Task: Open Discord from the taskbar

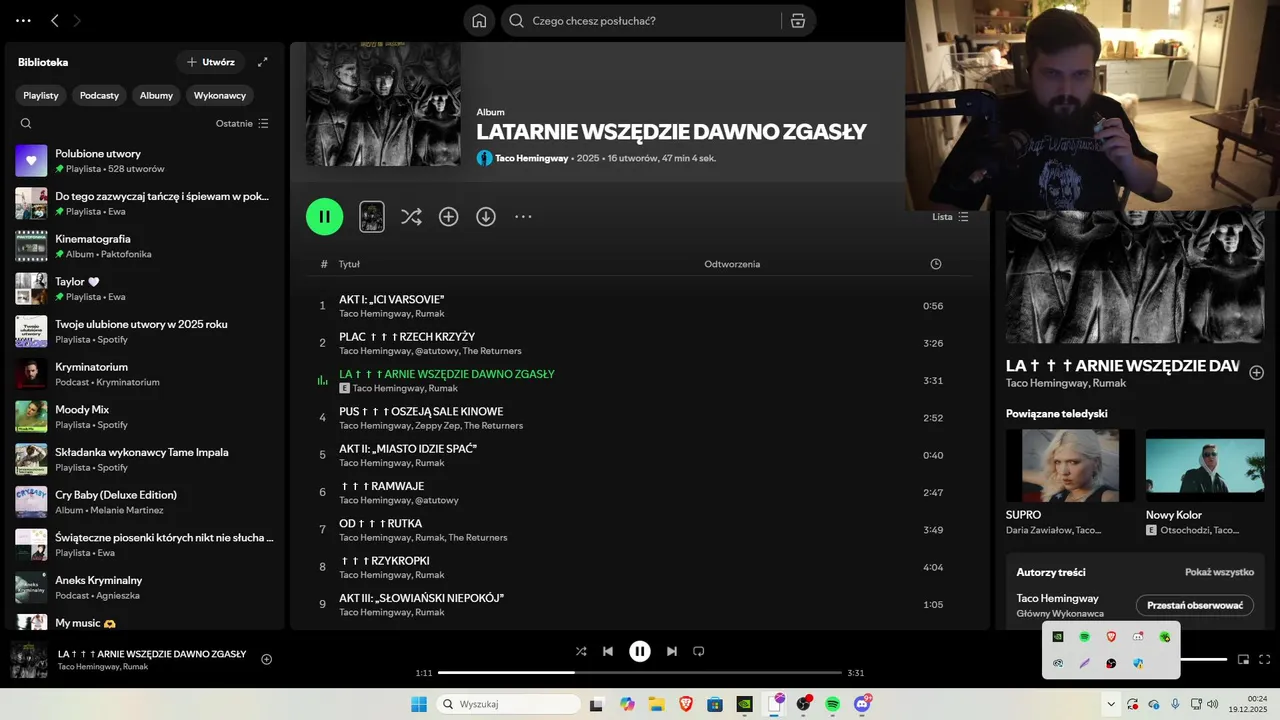Action: 862,704
